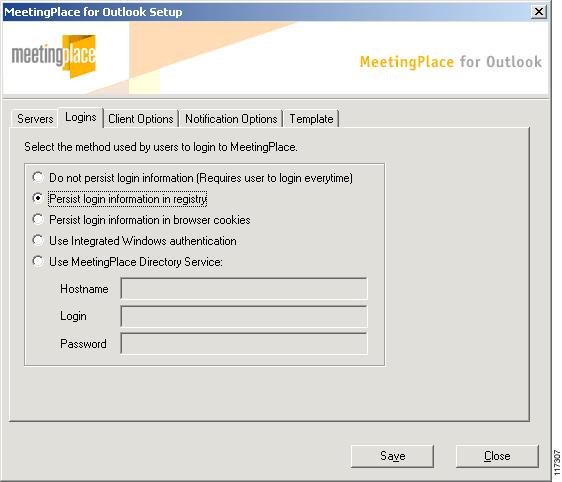Close the setup window with X

539,12
